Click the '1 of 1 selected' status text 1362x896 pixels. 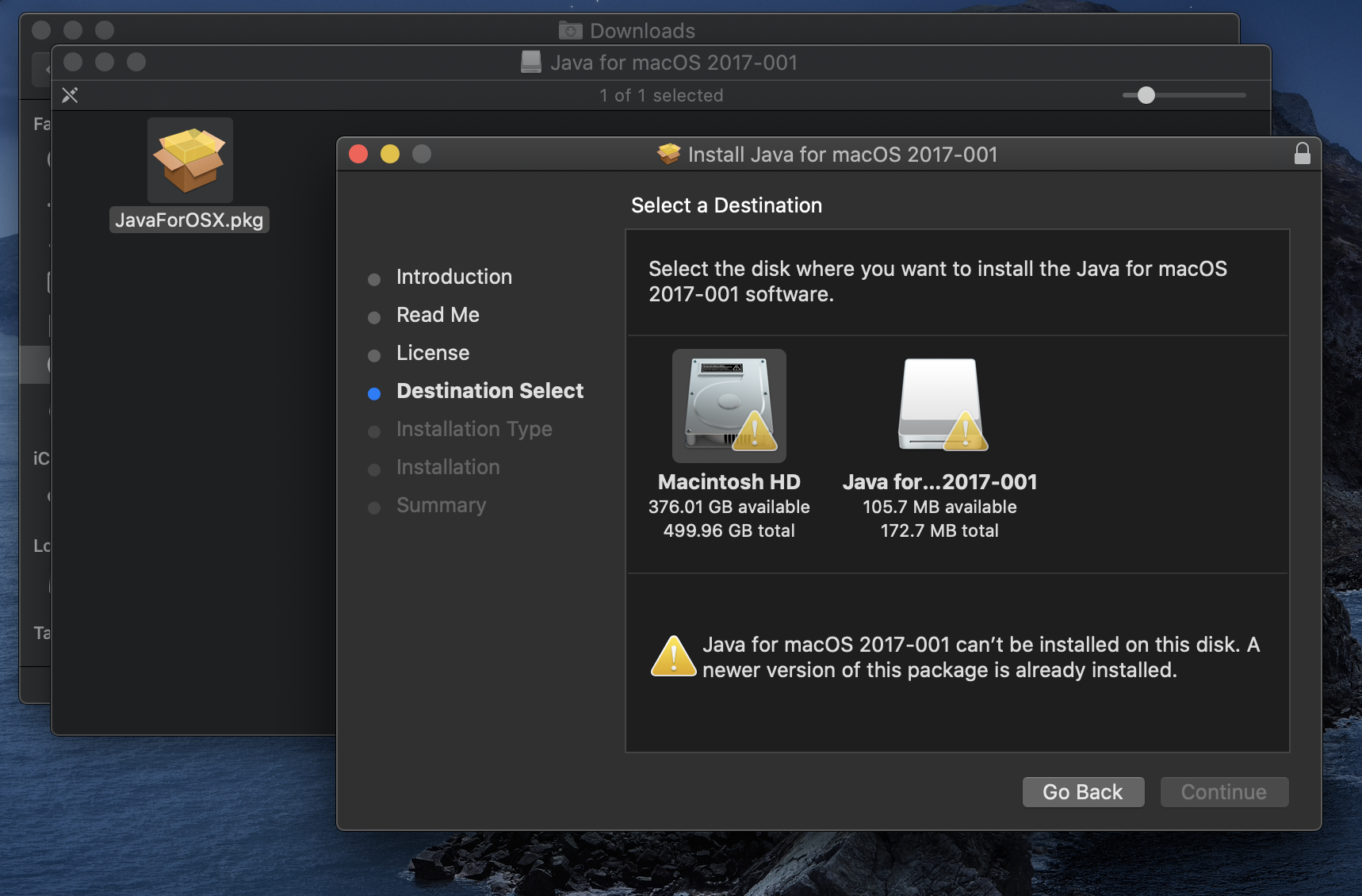tap(661, 95)
